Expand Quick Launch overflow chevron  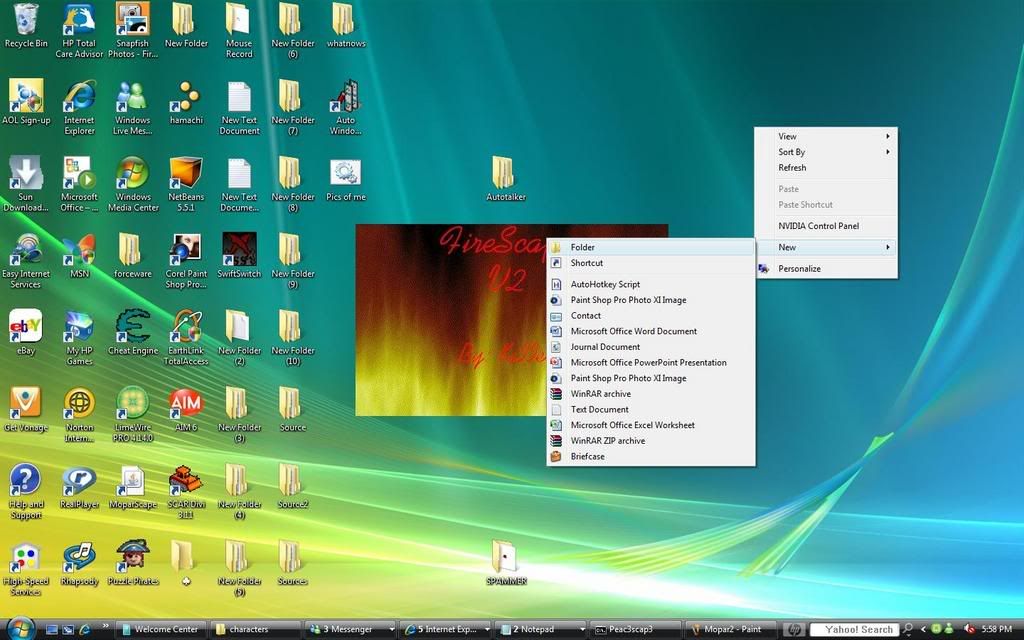tap(105, 628)
